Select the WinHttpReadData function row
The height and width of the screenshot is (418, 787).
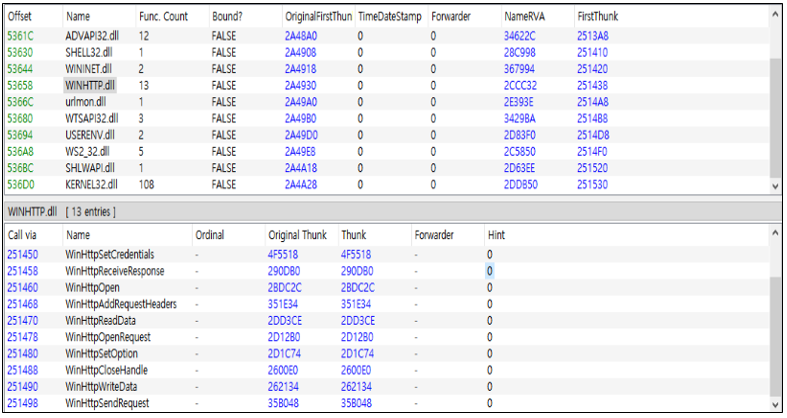[x=386, y=321]
